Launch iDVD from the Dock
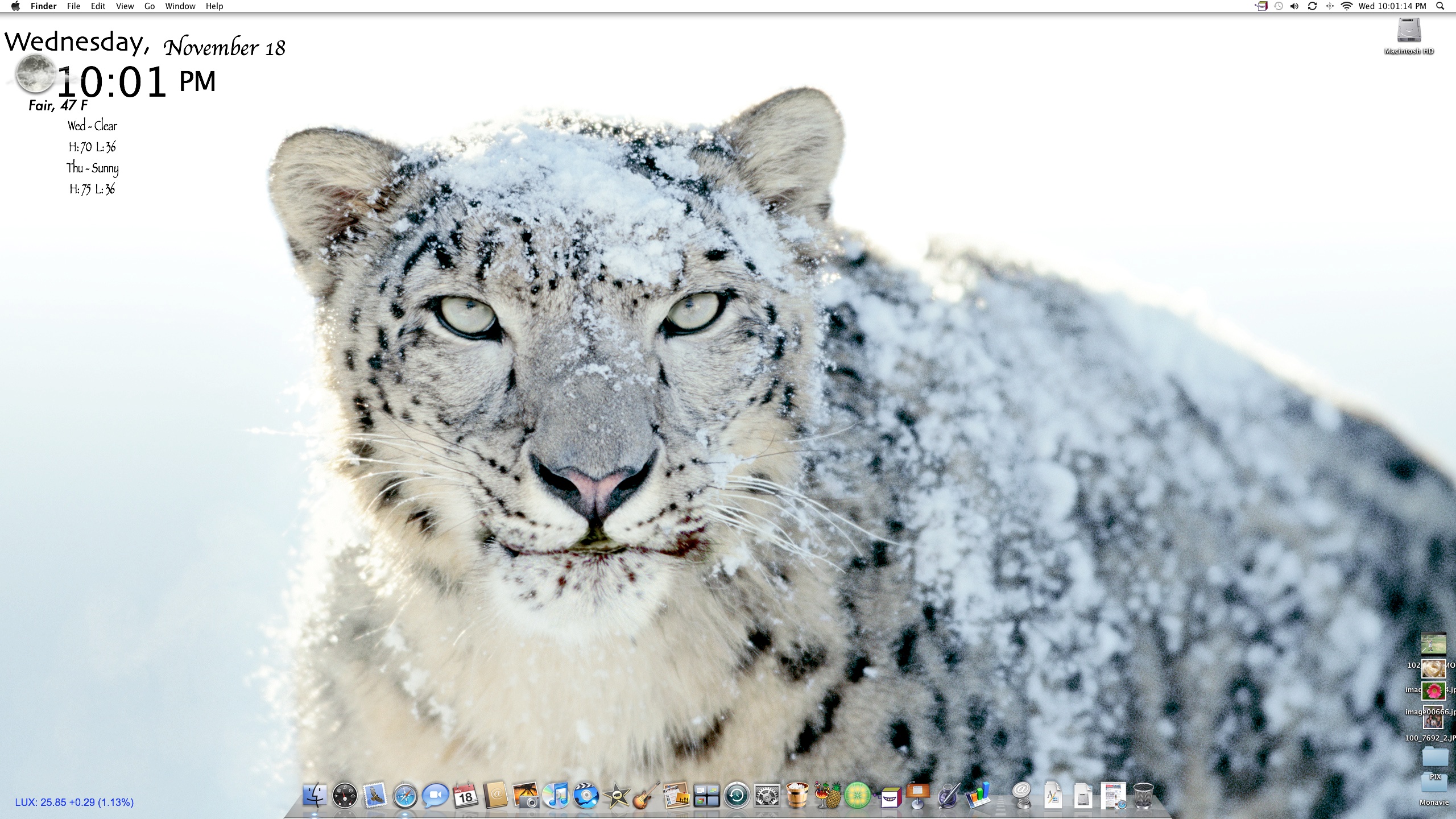The image size is (1456, 819). tap(586, 795)
